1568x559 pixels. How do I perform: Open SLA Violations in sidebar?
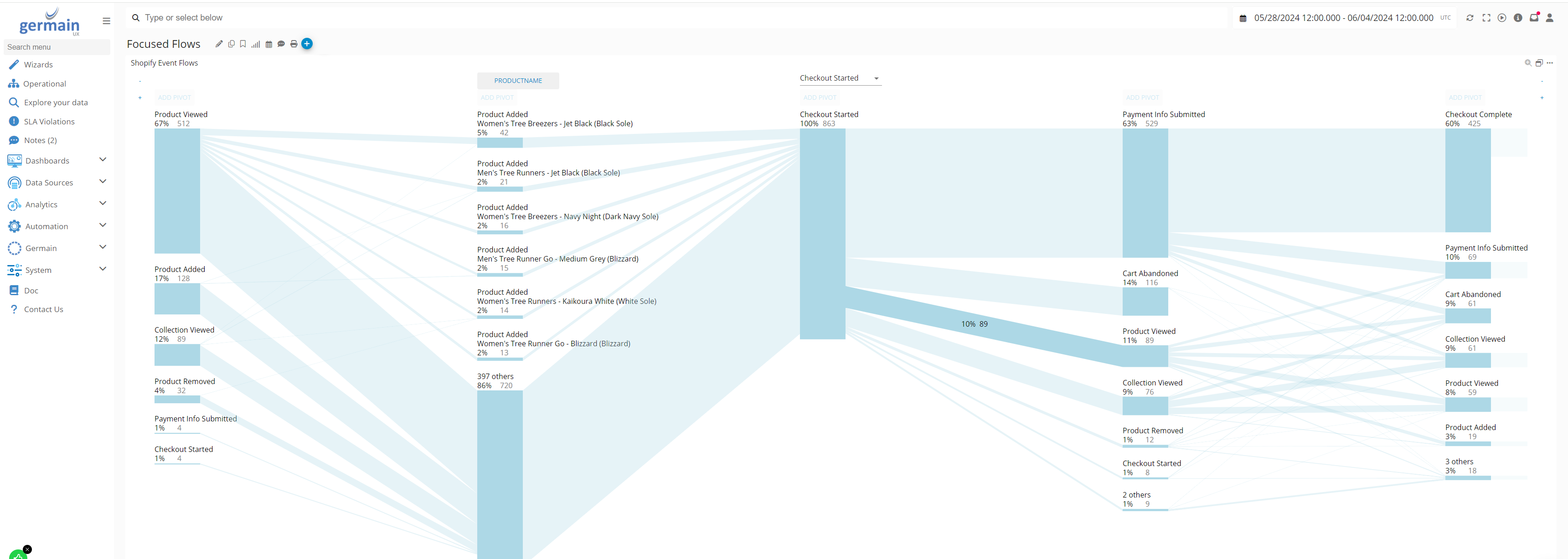[x=49, y=122]
